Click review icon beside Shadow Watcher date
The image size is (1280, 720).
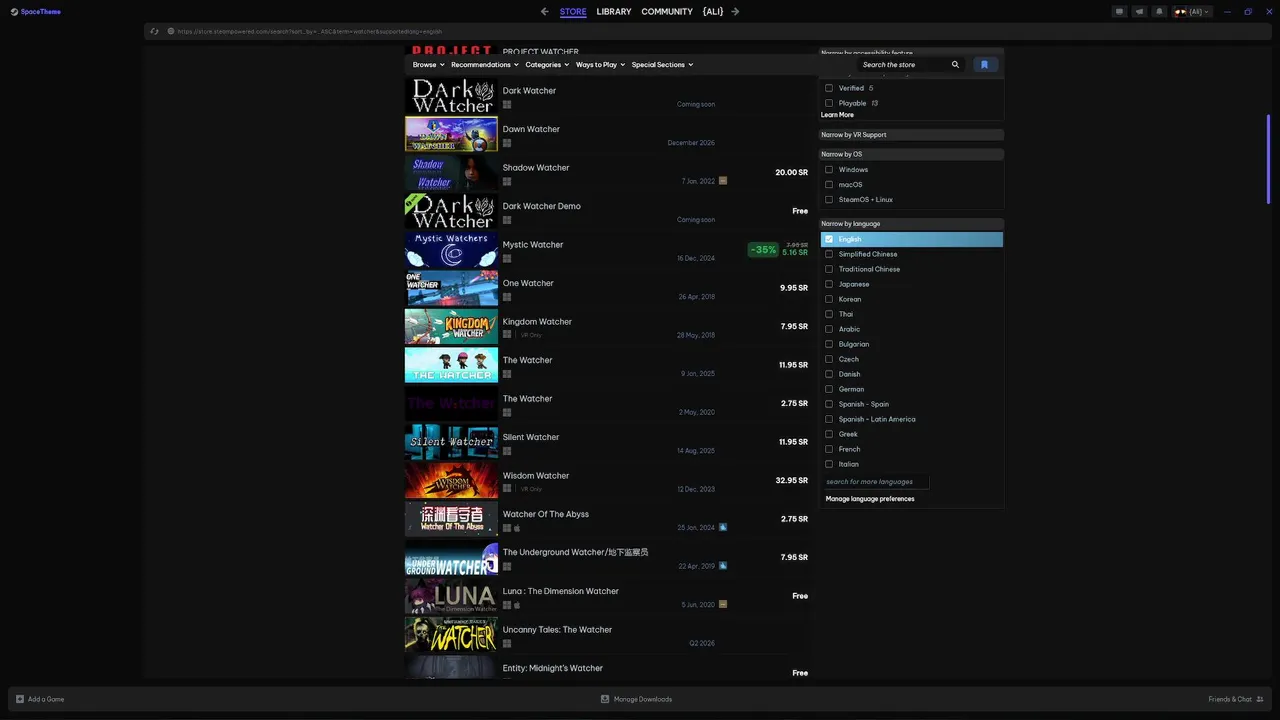click(x=723, y=181)
